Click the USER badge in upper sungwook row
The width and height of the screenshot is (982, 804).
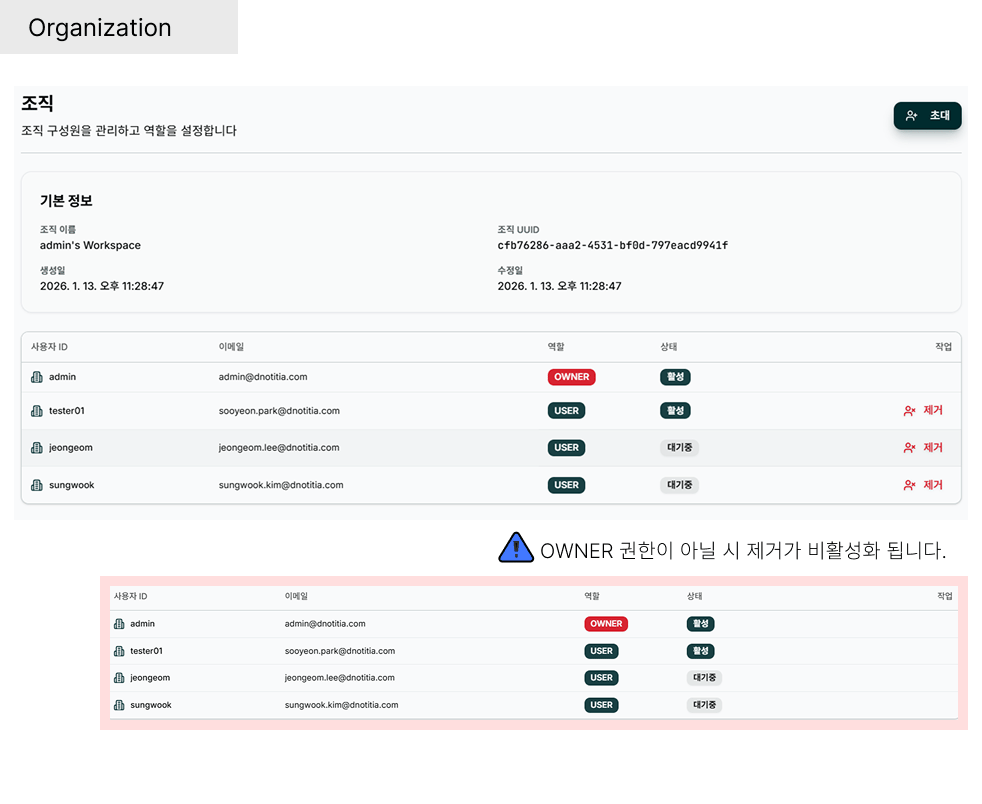tap(566, 485)
